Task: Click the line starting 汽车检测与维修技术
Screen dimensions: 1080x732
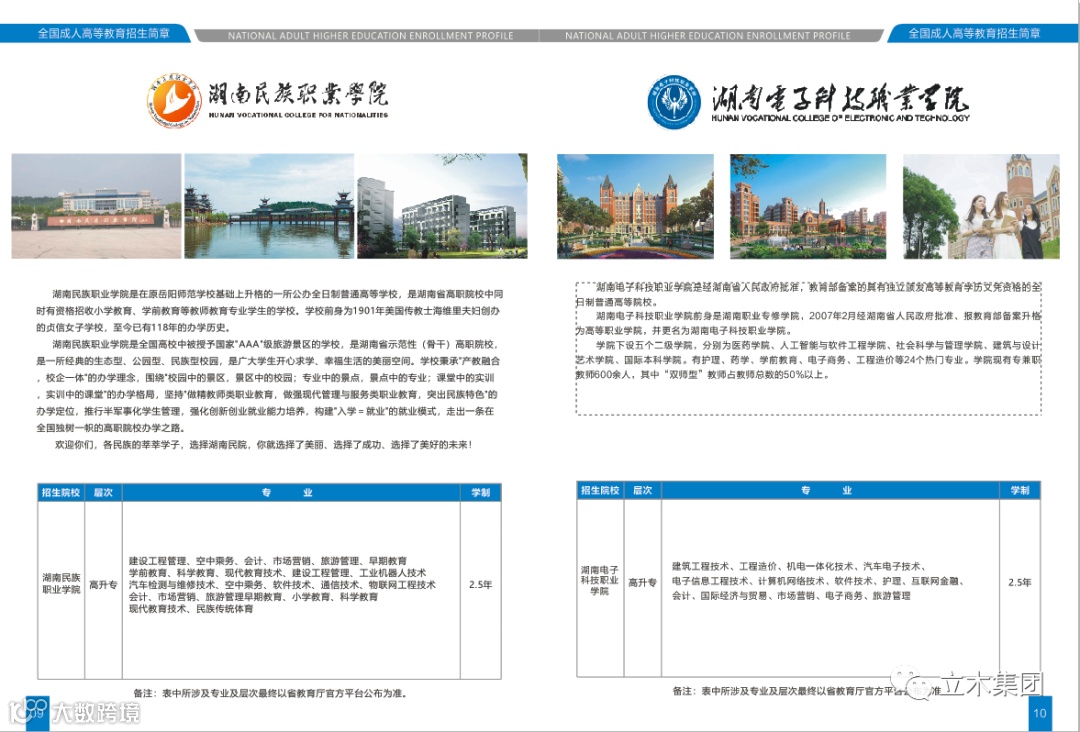Action: [282, 585]
